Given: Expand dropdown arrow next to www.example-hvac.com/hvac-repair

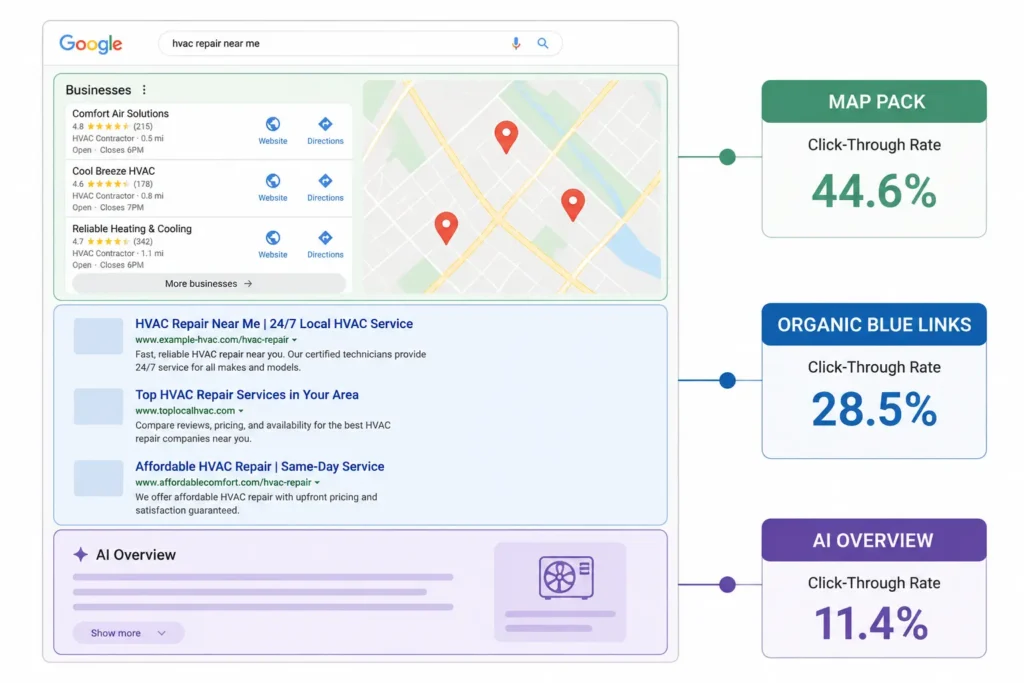Looking at the screenshot, I should point(295,340).
